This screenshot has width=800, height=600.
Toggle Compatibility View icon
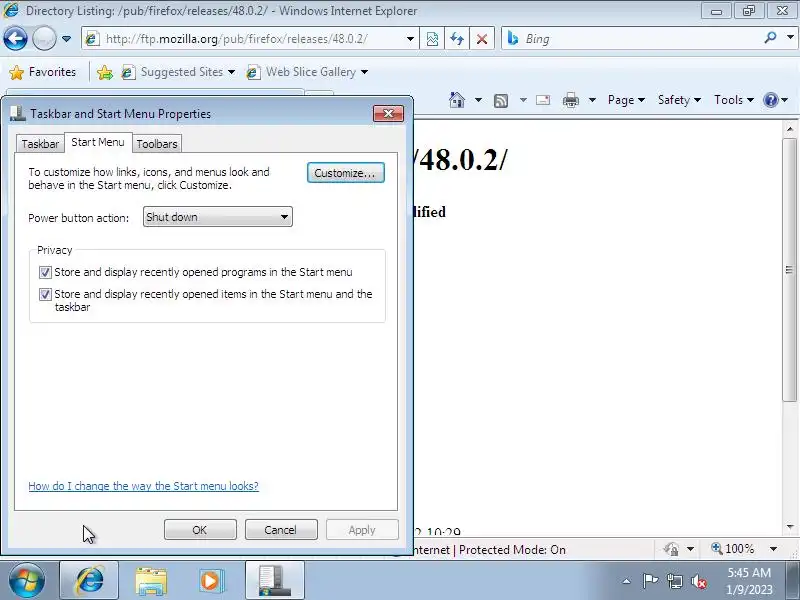point(432,39)
